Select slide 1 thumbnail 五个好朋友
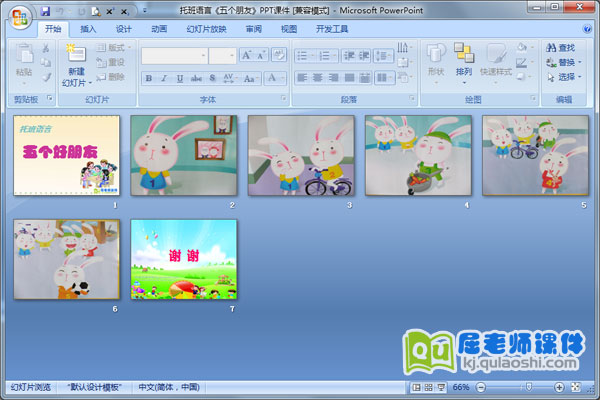The image size is (600, 400). (x=67, y=155)
